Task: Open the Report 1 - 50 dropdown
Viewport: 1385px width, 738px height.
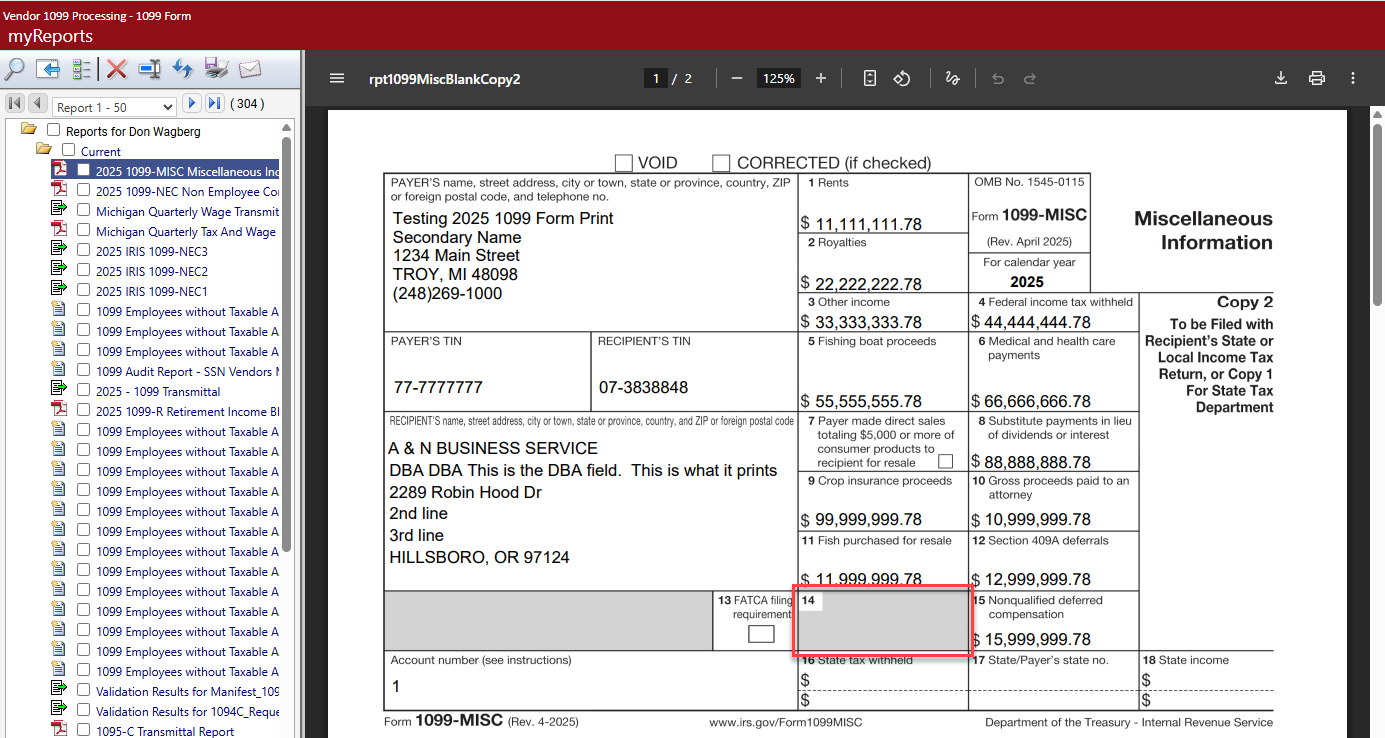Action: [x=115, y=107]
